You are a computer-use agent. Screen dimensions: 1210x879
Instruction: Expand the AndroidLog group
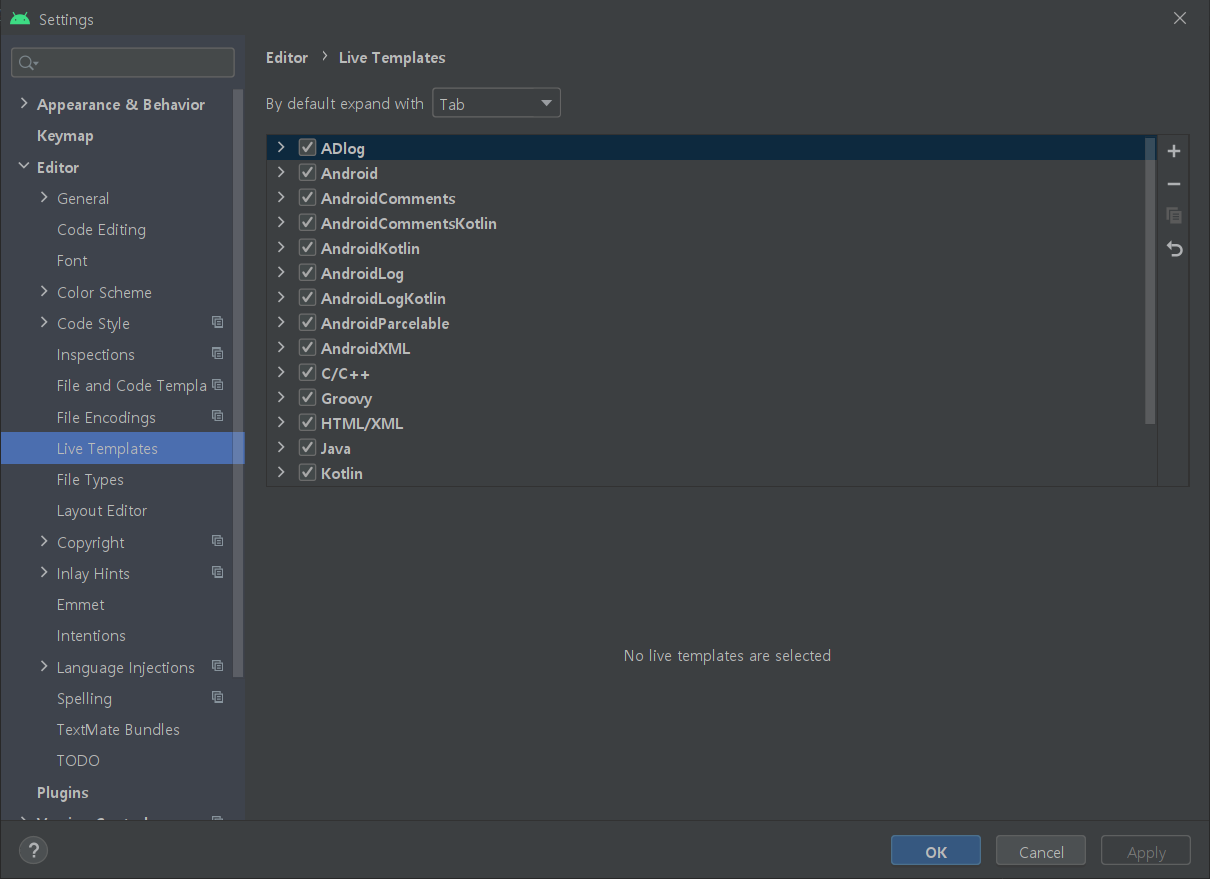(281, 273)
